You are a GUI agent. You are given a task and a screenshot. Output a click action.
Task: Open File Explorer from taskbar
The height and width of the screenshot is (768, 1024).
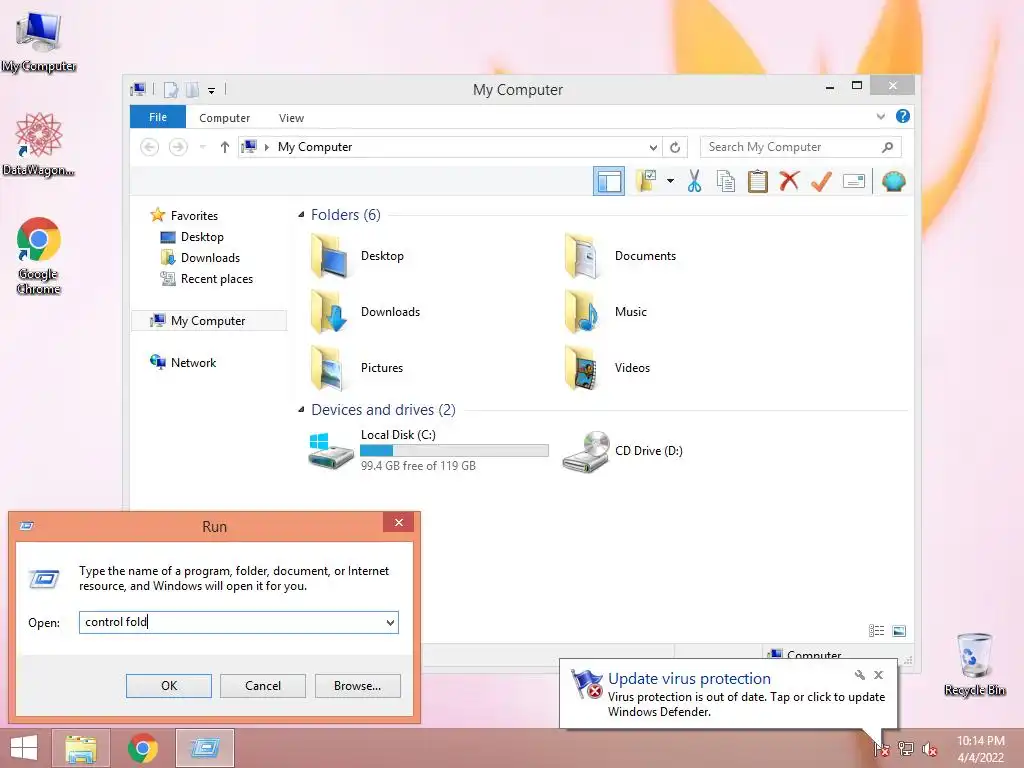point(81,748)
